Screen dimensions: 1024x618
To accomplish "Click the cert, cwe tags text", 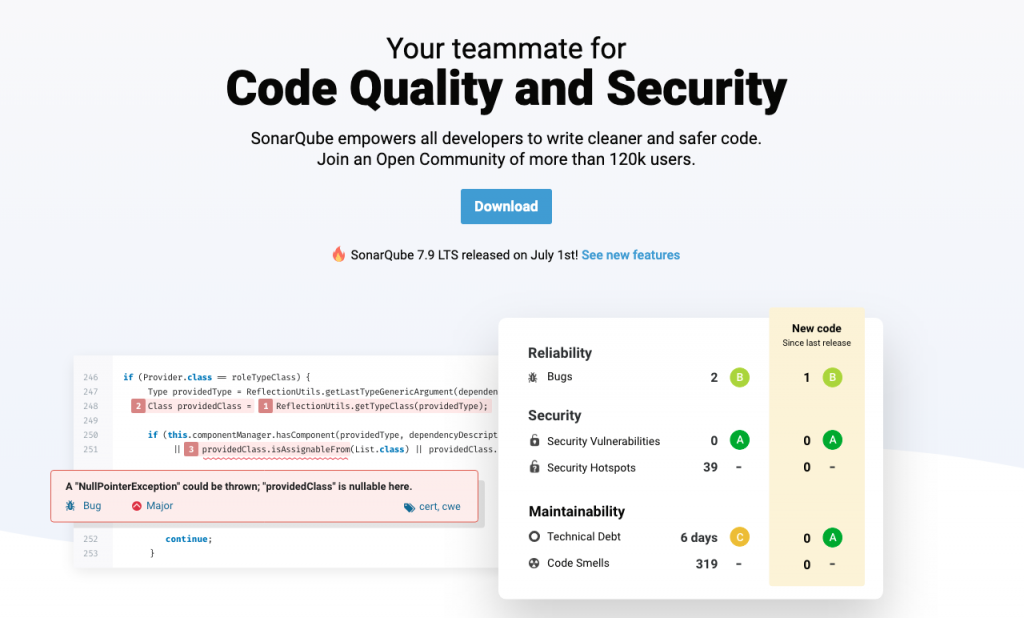I will tap(440, 506).
